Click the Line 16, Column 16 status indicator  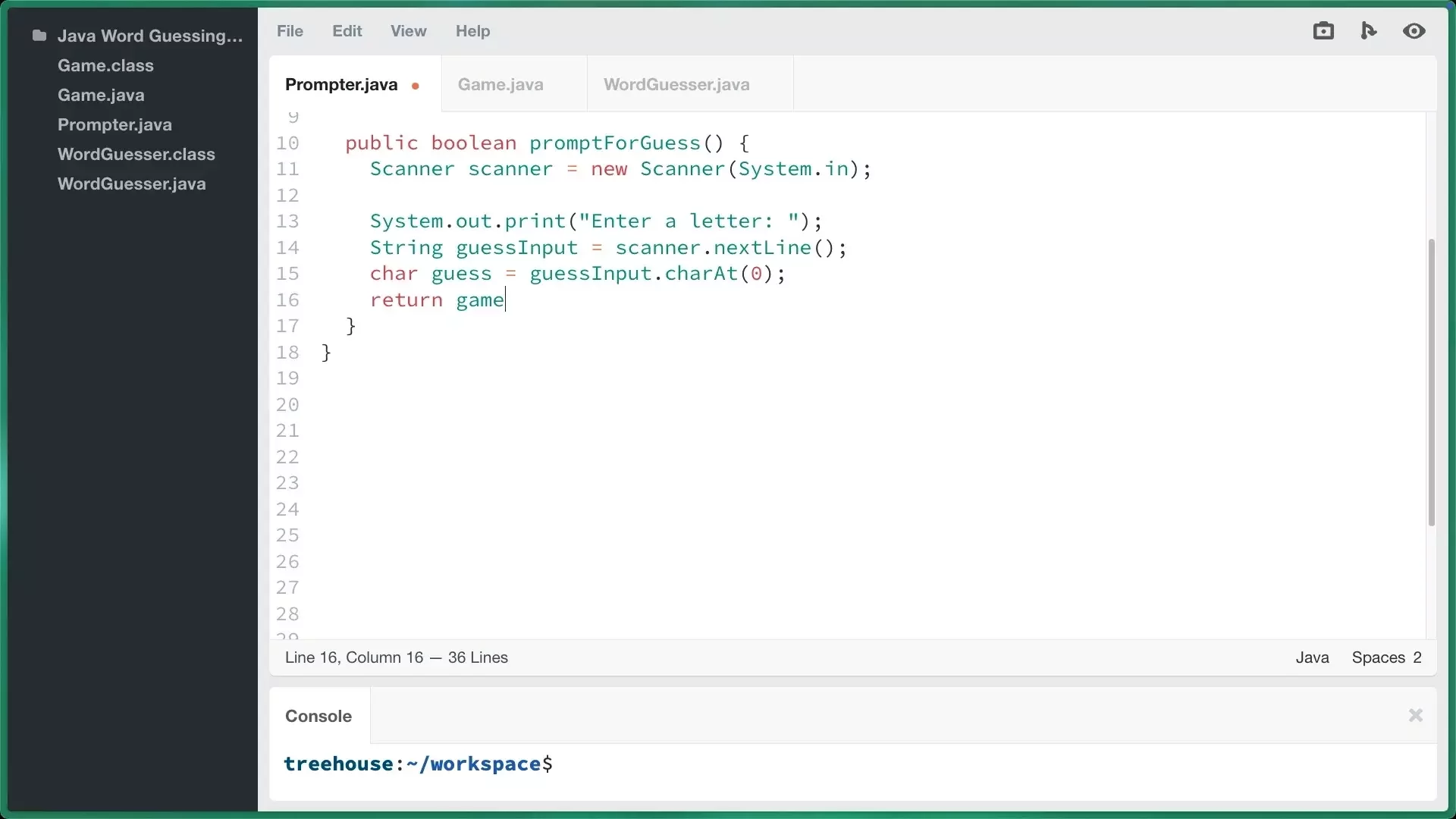click(x=397, y=657)
